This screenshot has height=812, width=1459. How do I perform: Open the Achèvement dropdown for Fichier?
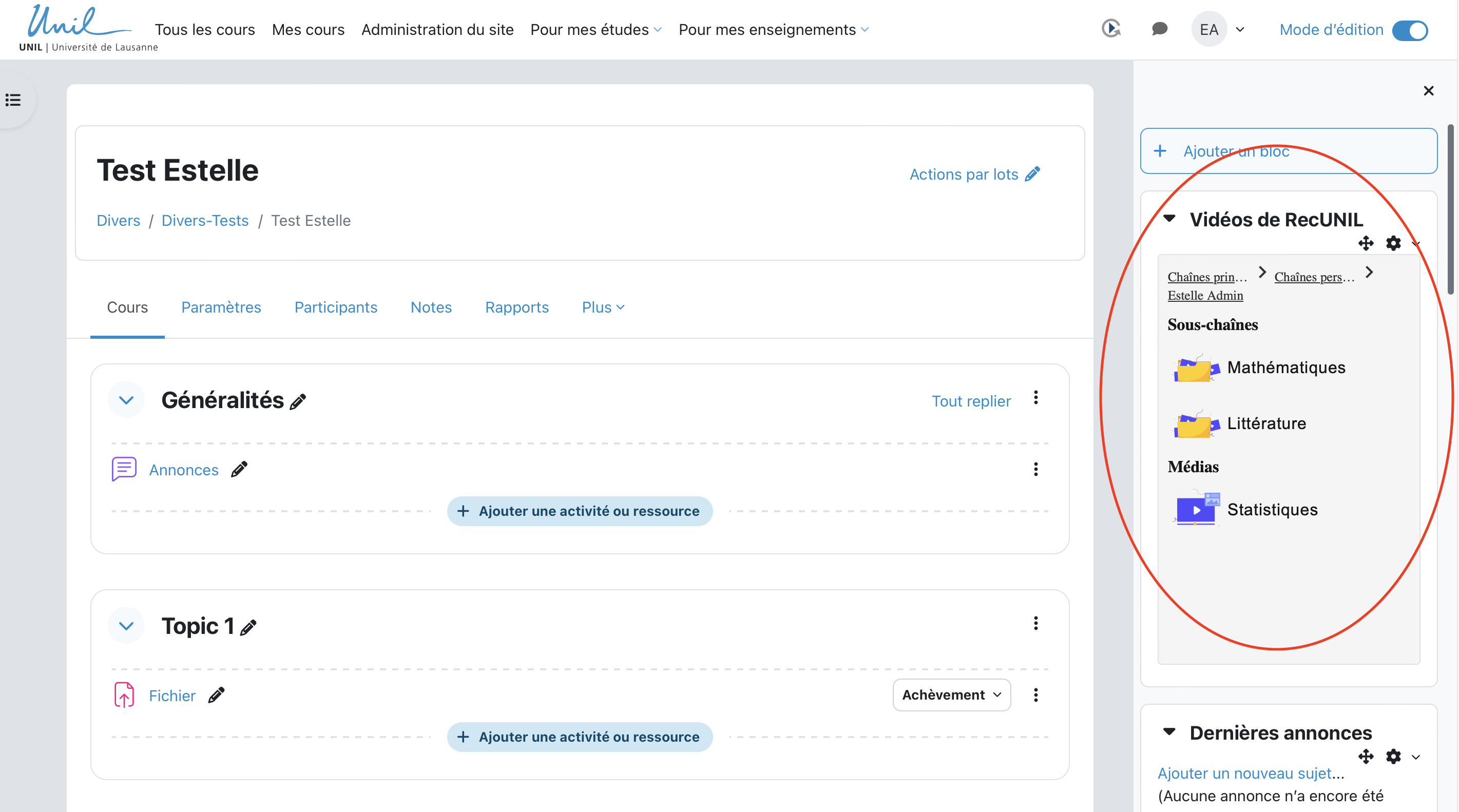point(951,695)
